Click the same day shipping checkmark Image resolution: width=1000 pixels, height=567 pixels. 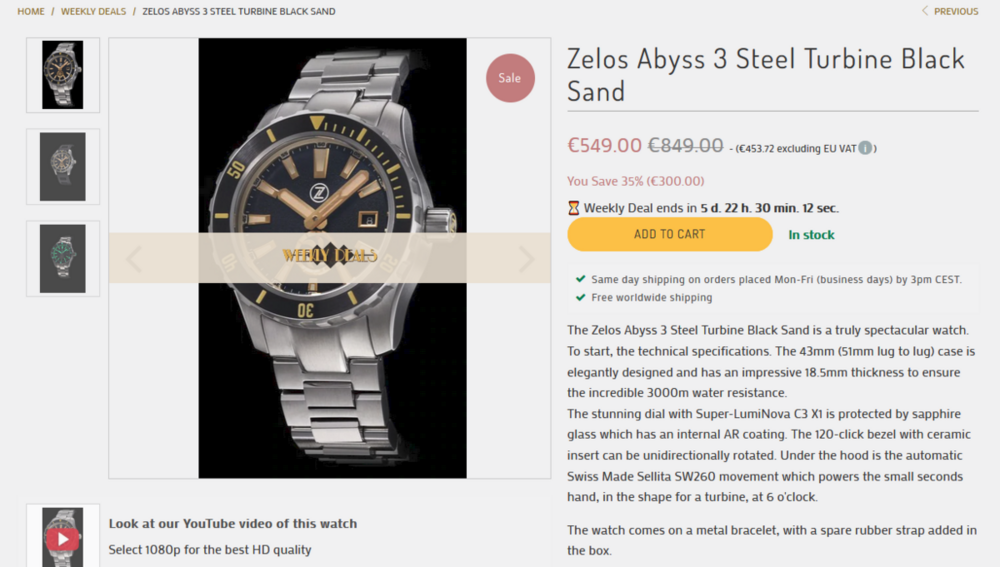[581, 280]
